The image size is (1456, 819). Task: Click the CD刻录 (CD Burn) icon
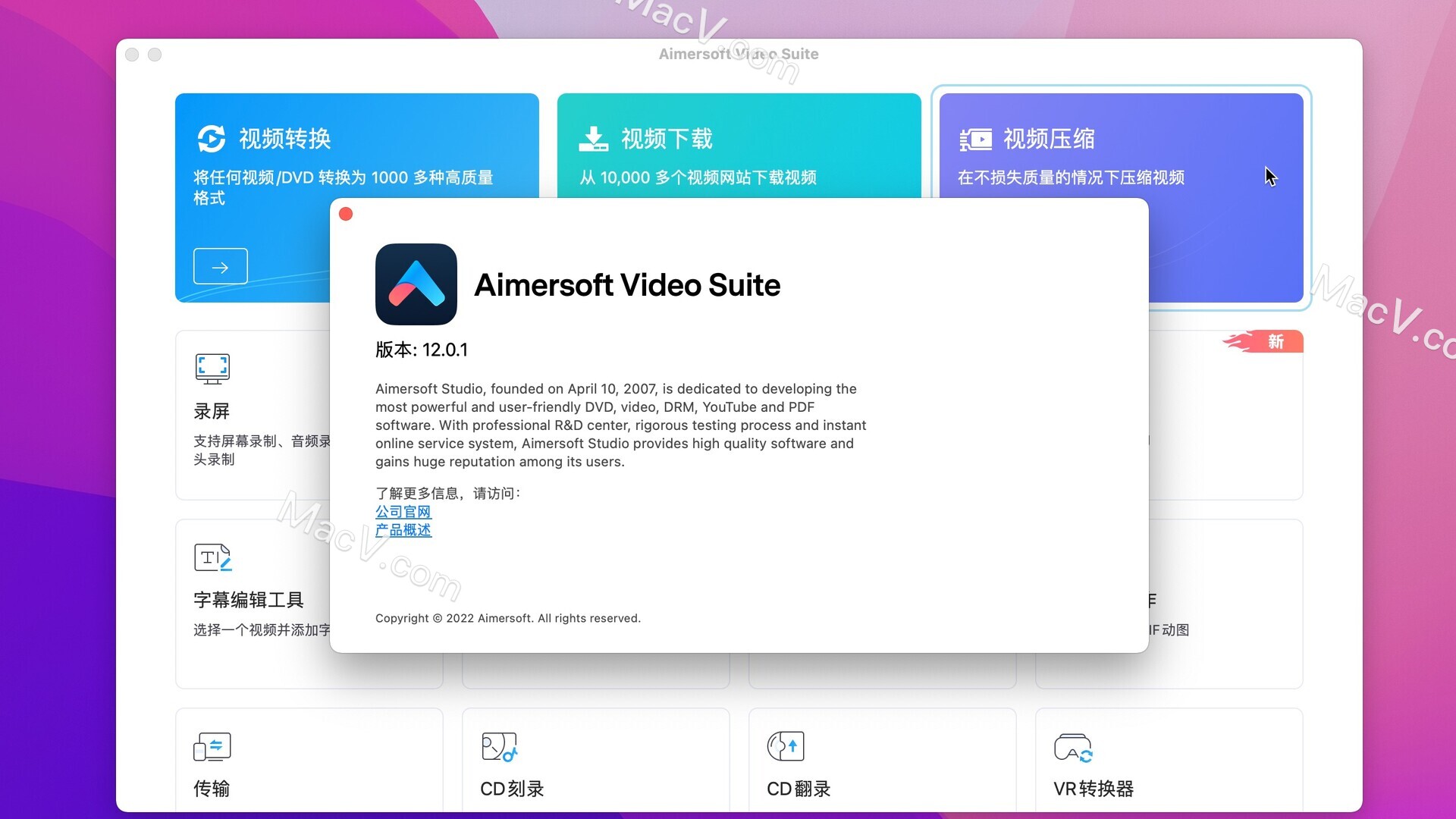pos(499,746)
